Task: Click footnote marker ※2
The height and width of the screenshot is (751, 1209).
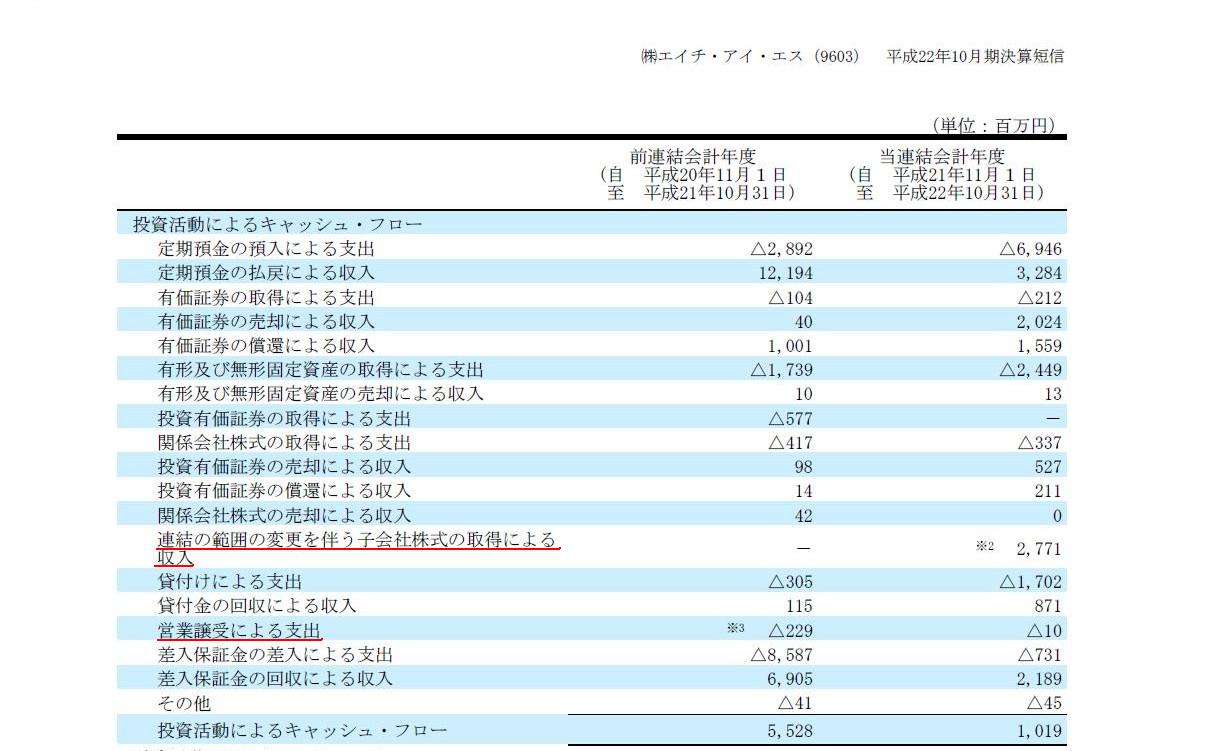Action: click(x=985, y=546)
